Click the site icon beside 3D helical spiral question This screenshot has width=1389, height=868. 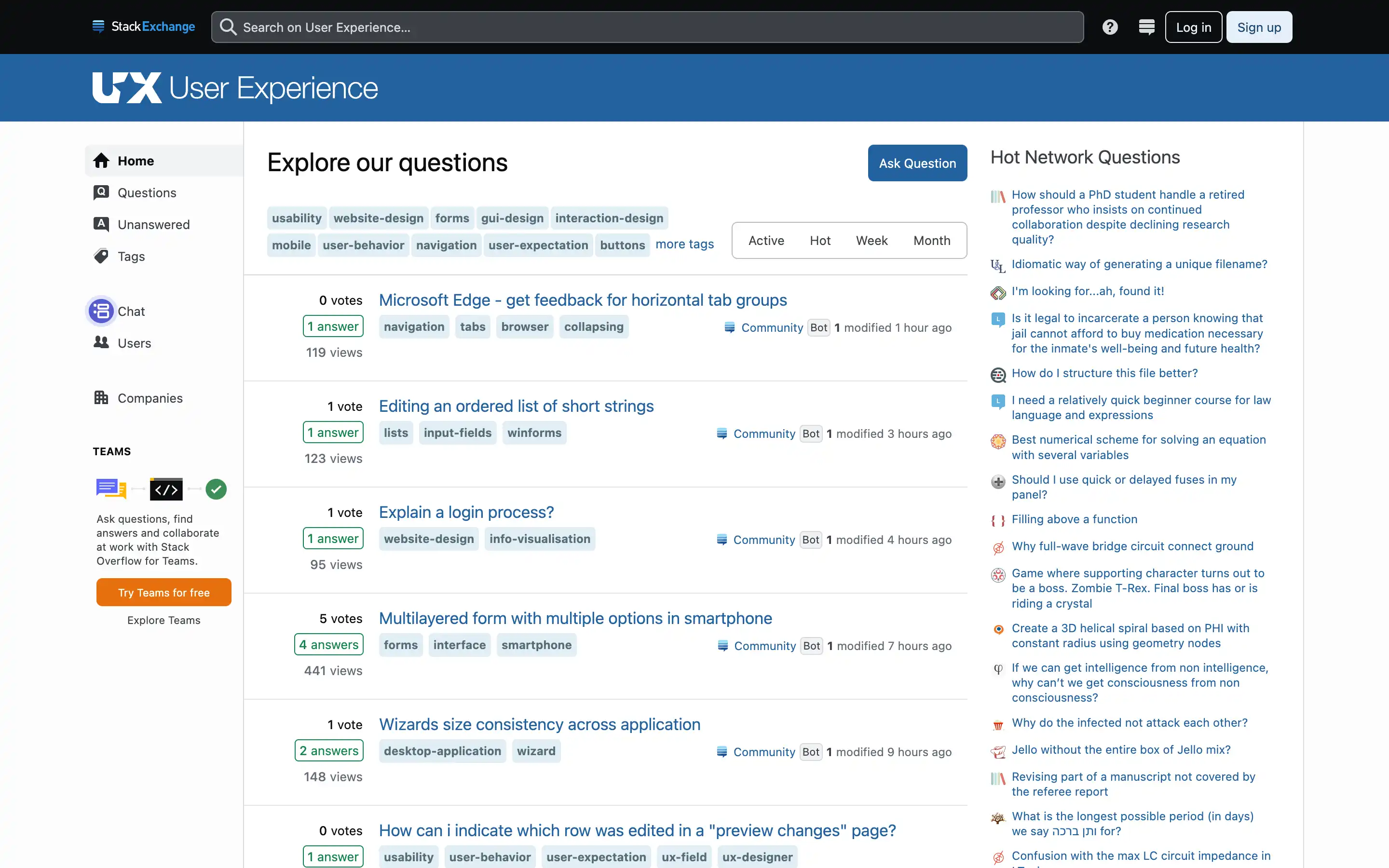998,630
